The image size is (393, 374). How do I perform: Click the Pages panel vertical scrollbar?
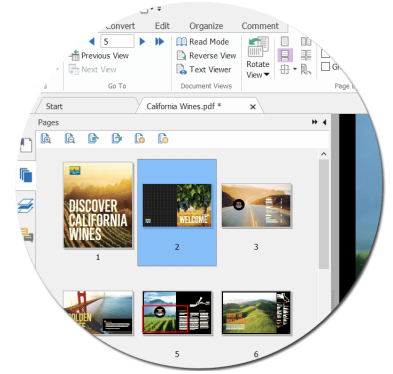pos(323,214)
